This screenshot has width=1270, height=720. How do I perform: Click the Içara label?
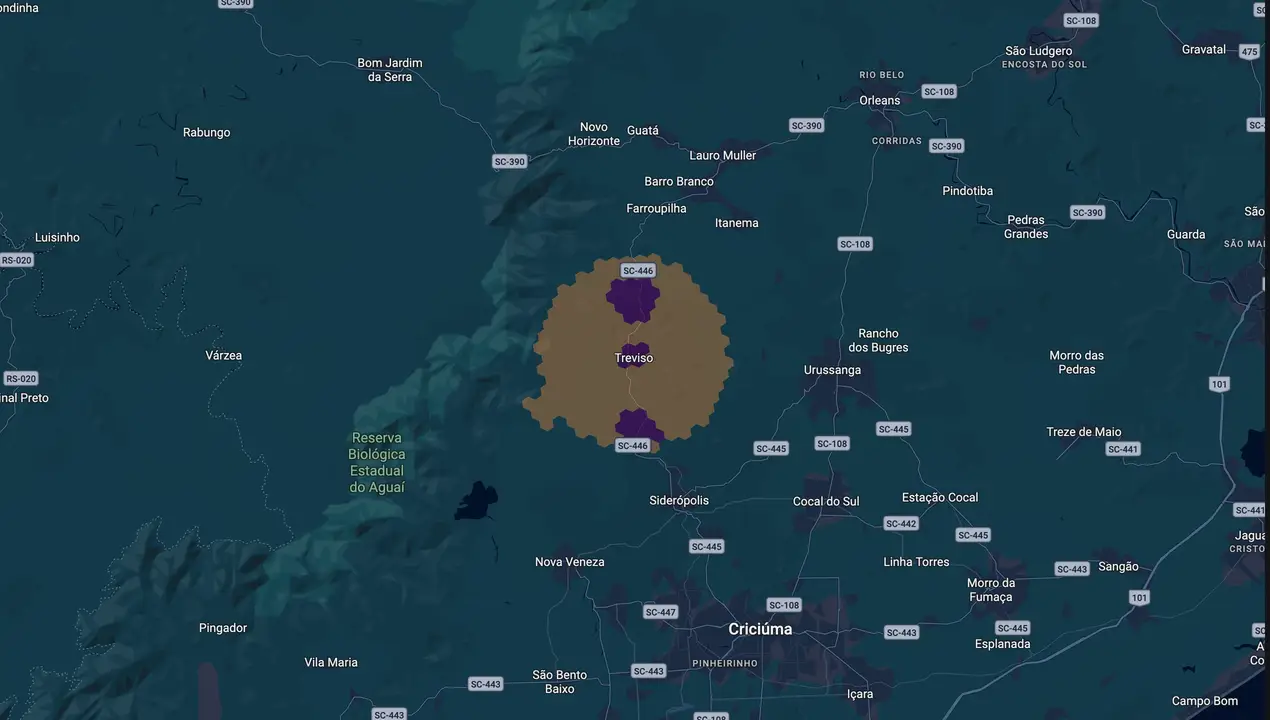pyautogui.click(x=860, y=694)
